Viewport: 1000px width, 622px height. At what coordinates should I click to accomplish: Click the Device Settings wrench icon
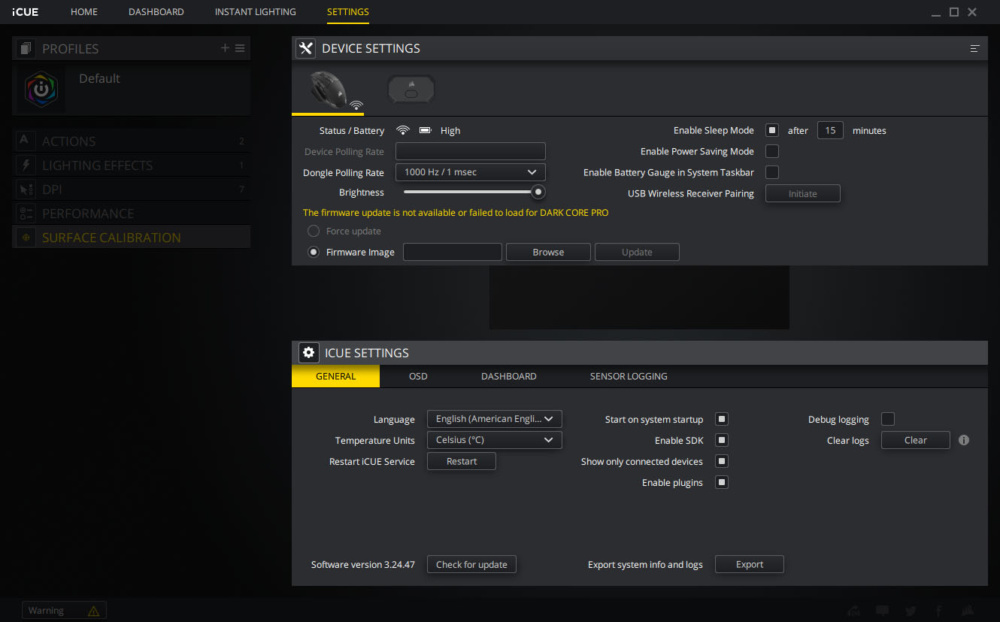(306, 48)
